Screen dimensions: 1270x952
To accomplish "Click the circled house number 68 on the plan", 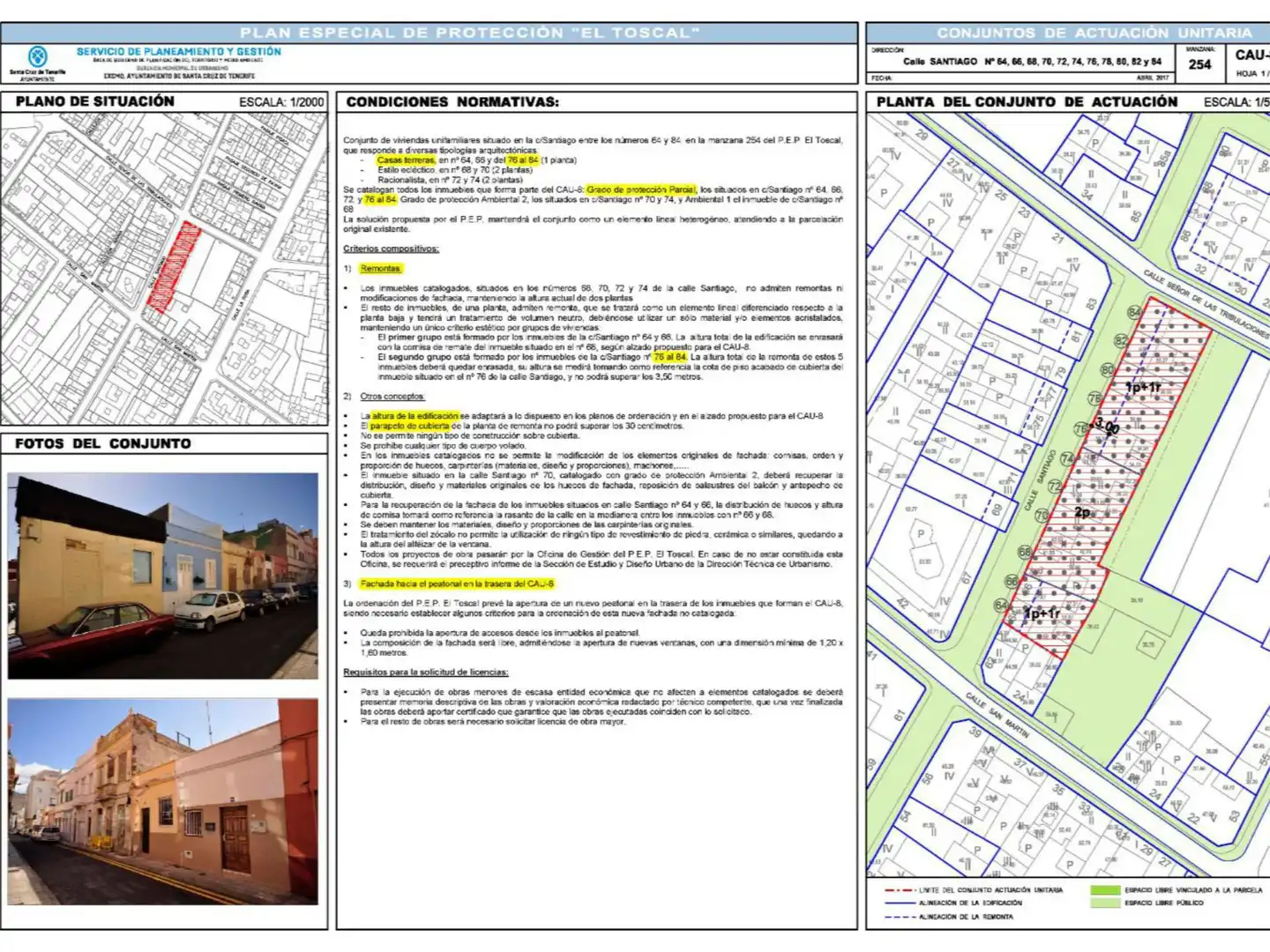I will click(x=1026, y=552).
